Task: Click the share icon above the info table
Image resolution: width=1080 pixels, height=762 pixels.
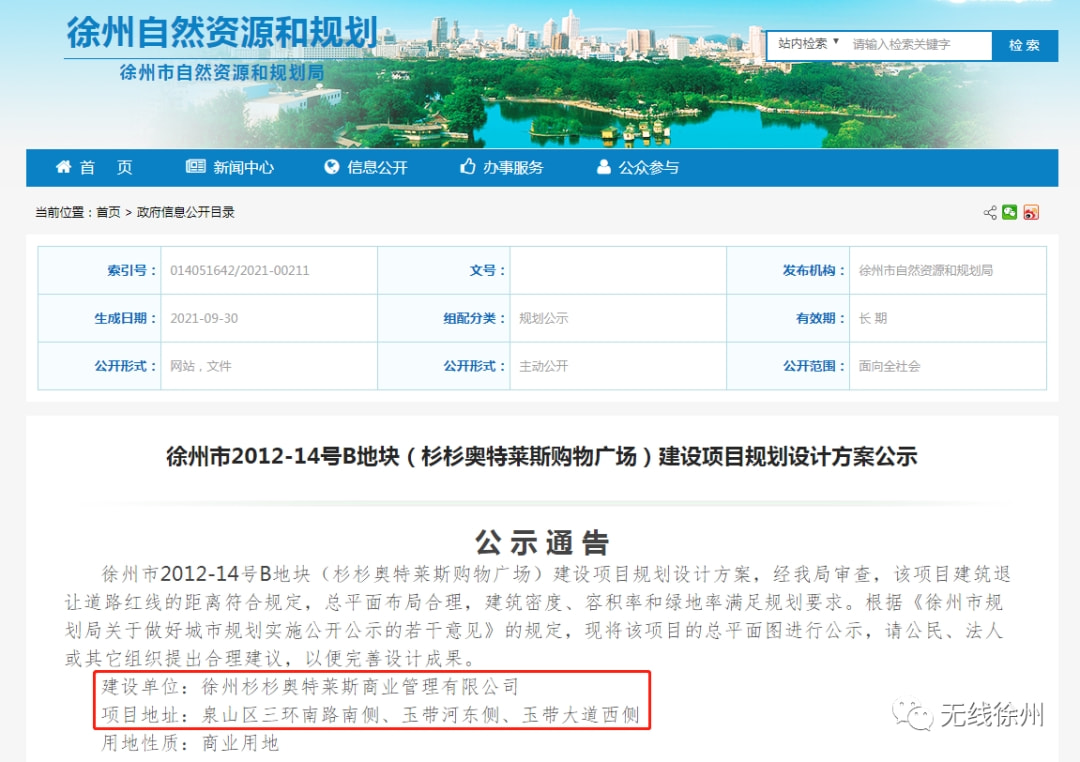Action: click(990, 212)
